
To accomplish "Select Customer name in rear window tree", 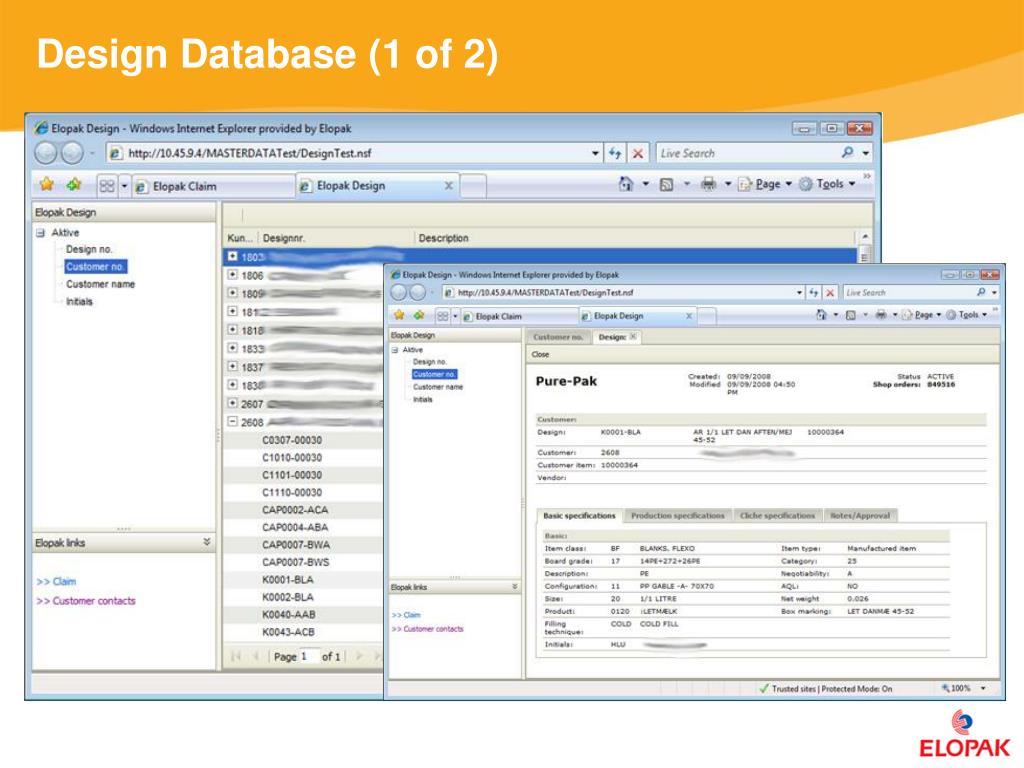I will pos(100,284).
